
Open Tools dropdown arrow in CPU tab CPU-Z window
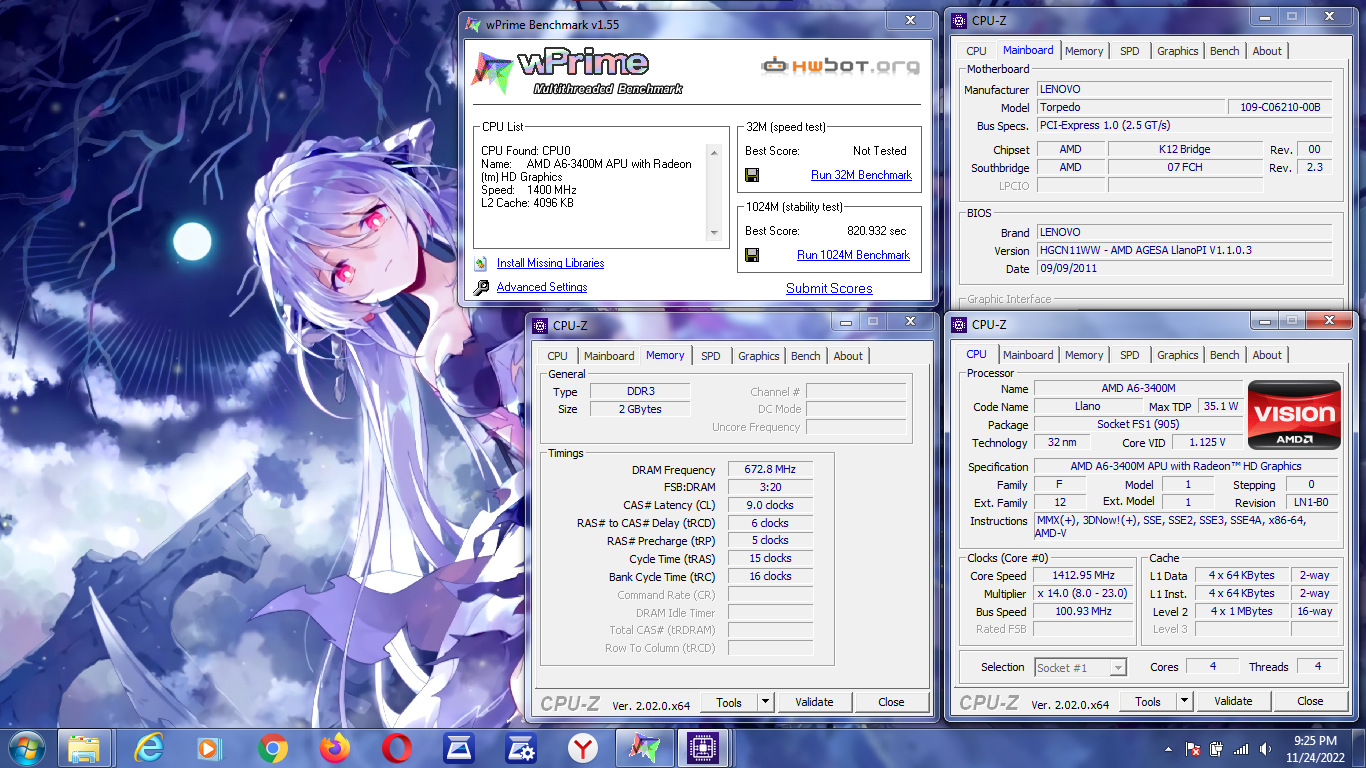pyautogui.click(x=1184, y=701)
